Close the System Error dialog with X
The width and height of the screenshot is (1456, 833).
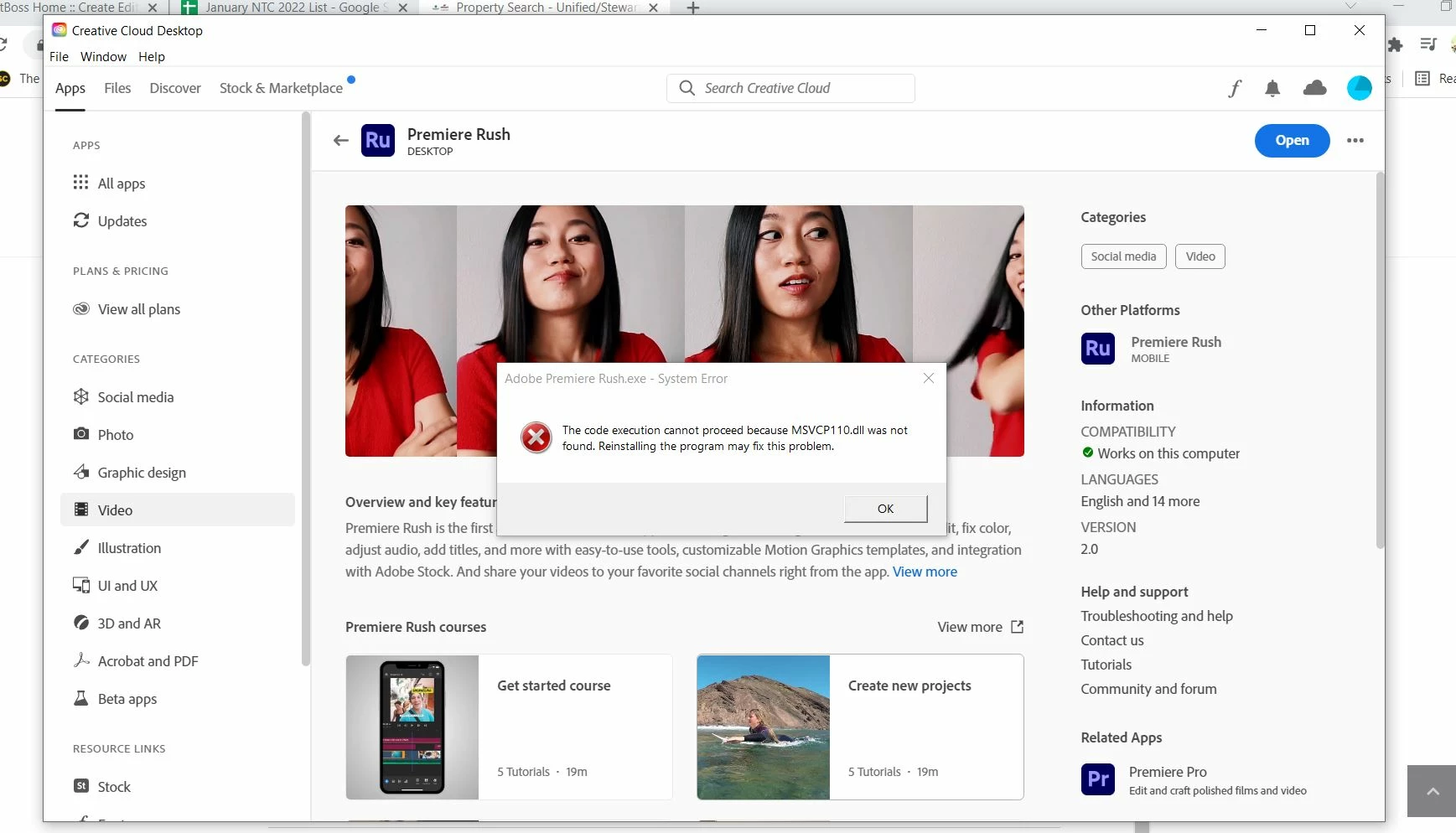coord(928,378)
